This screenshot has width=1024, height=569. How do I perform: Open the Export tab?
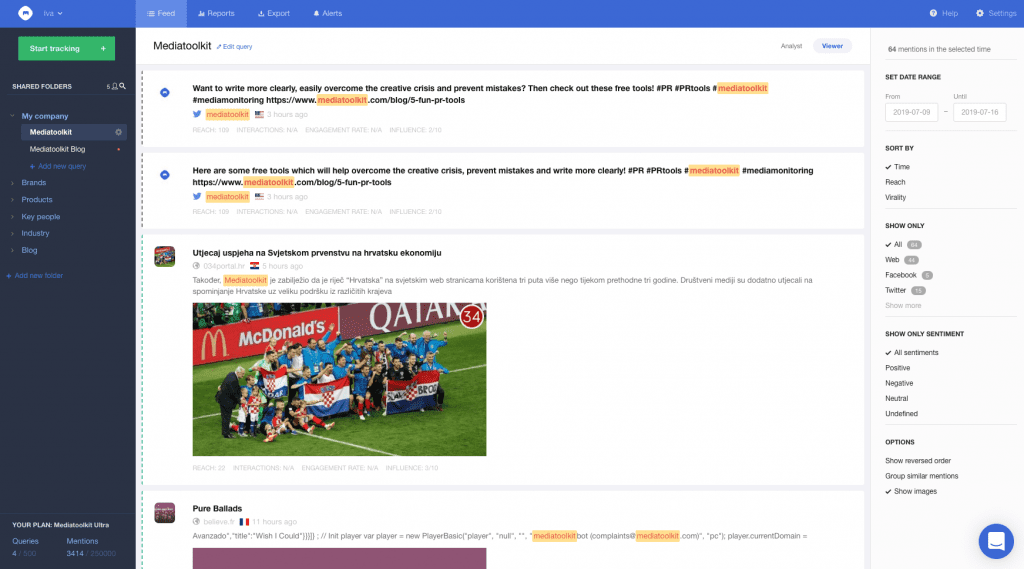coord(274,13)
